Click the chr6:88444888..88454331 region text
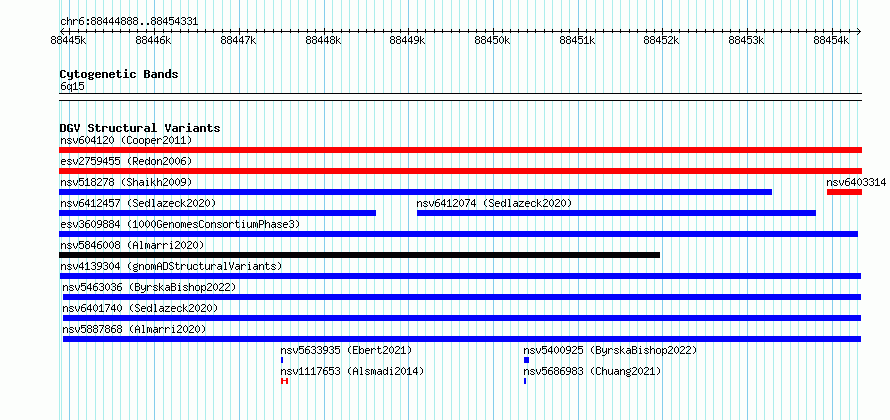Image resolution: width=890 pixels, height=420 pixels. (129, 22)
